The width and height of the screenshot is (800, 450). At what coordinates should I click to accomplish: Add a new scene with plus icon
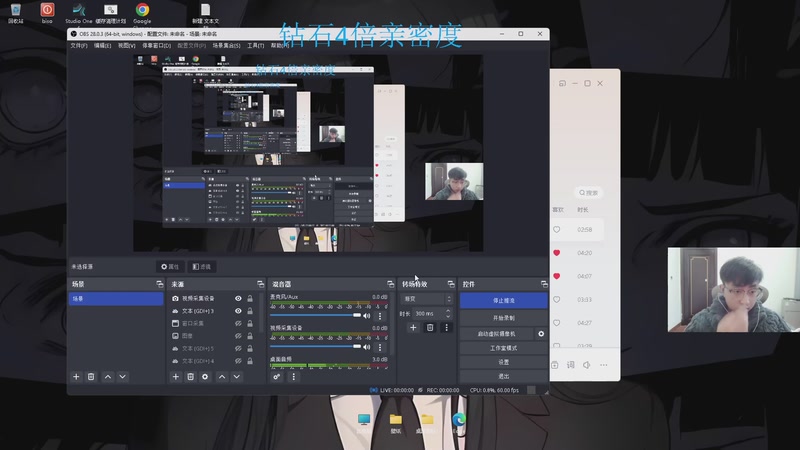(x=76, y=377)
